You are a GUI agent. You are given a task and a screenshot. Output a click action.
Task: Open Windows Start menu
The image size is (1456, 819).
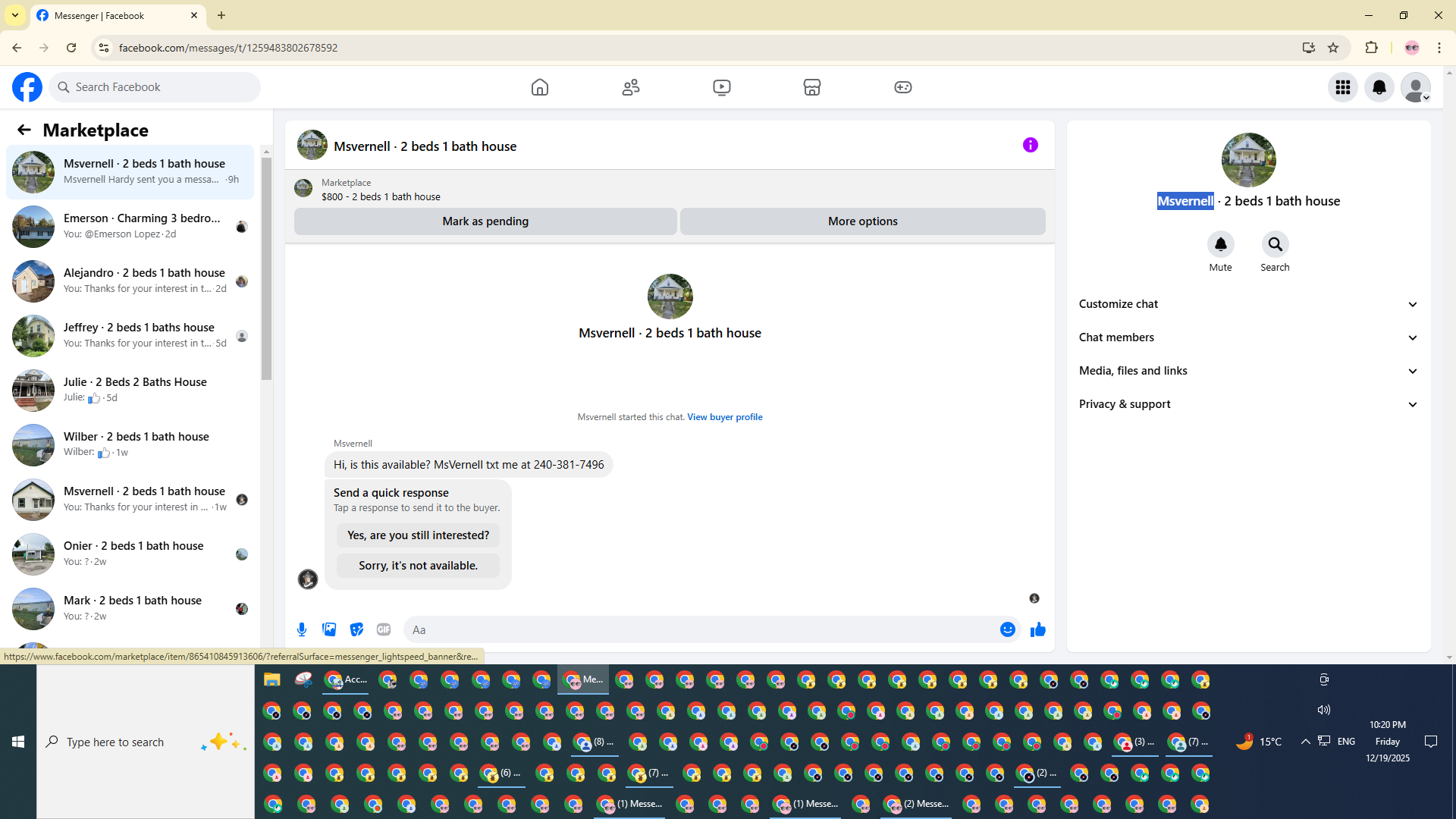18,742
